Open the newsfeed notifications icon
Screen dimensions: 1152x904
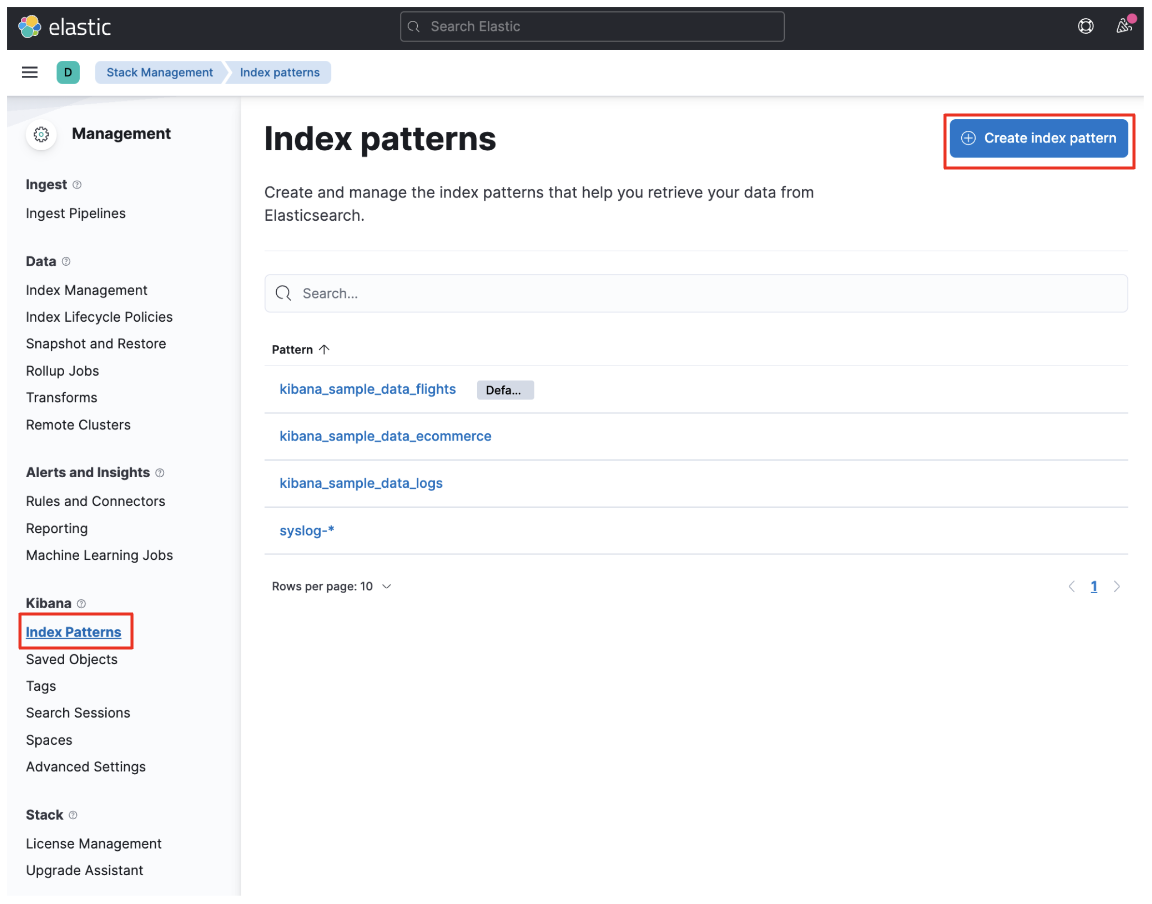[1124, 26]
